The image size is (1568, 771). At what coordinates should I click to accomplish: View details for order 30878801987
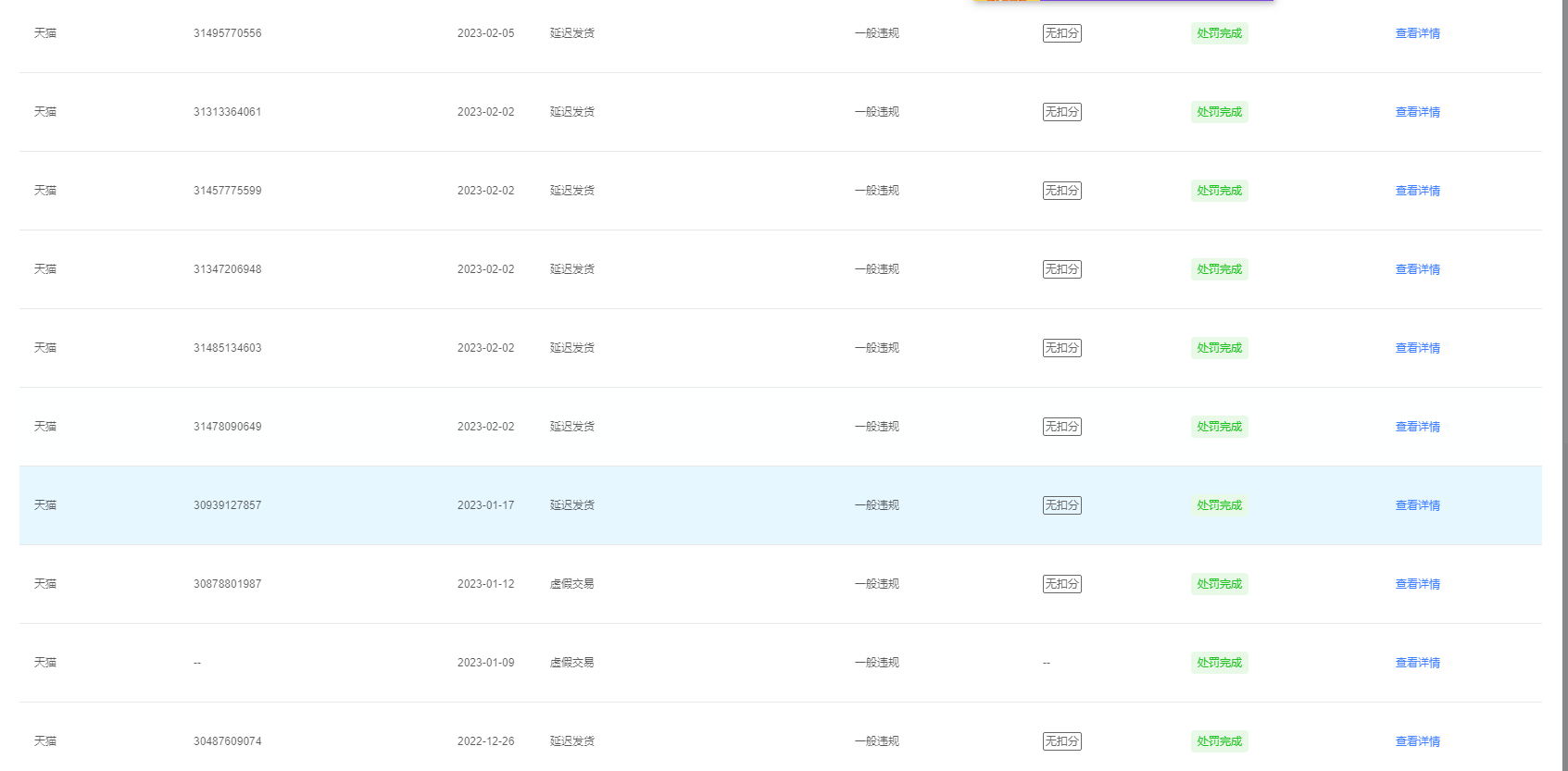click(1417, 584)
